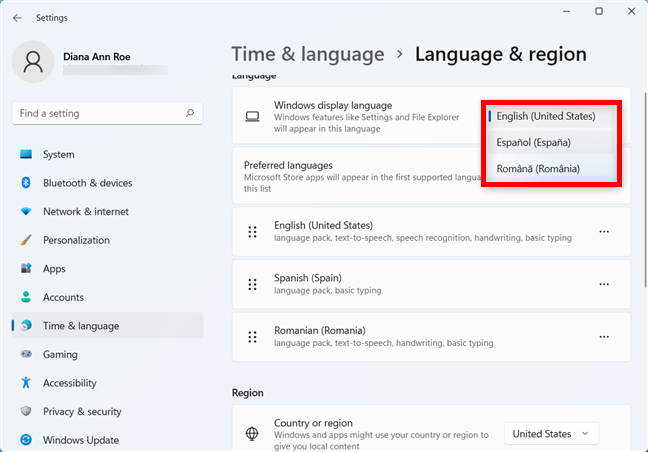Open the Personalization section
The image size is (648, 452).
click(x=76, y=240)
